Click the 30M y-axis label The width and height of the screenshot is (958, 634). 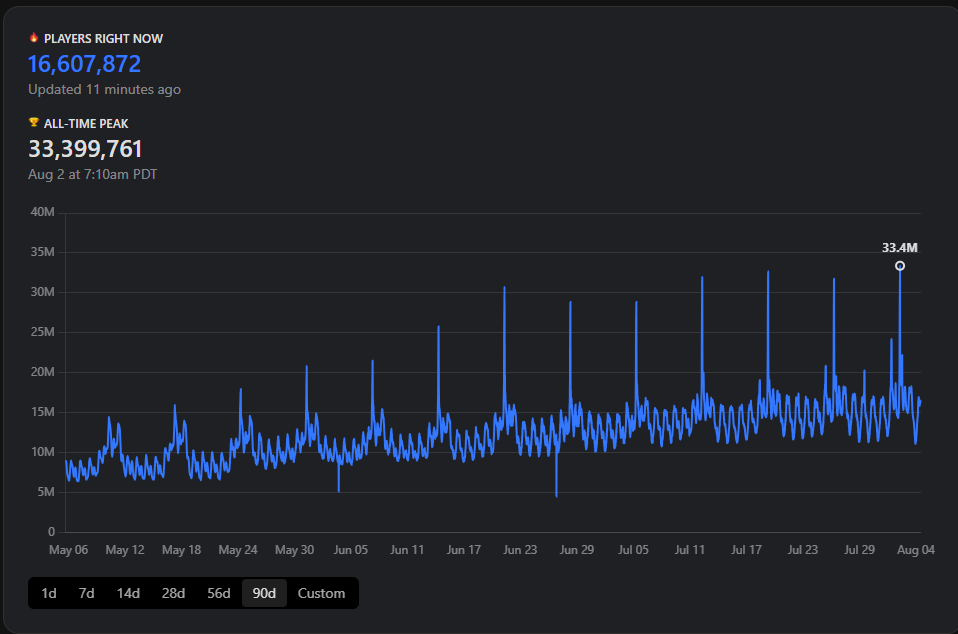click(x=42, y=292)
